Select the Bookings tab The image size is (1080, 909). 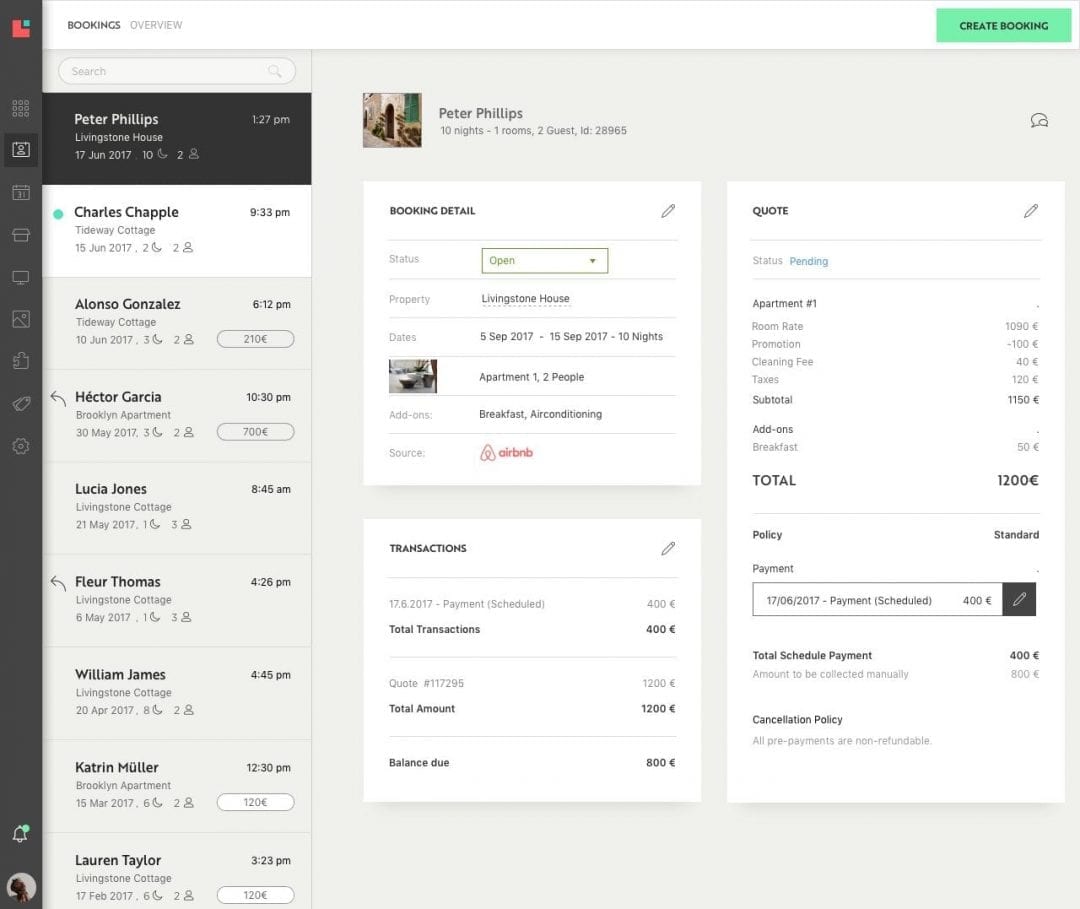[x=93, y=25]
